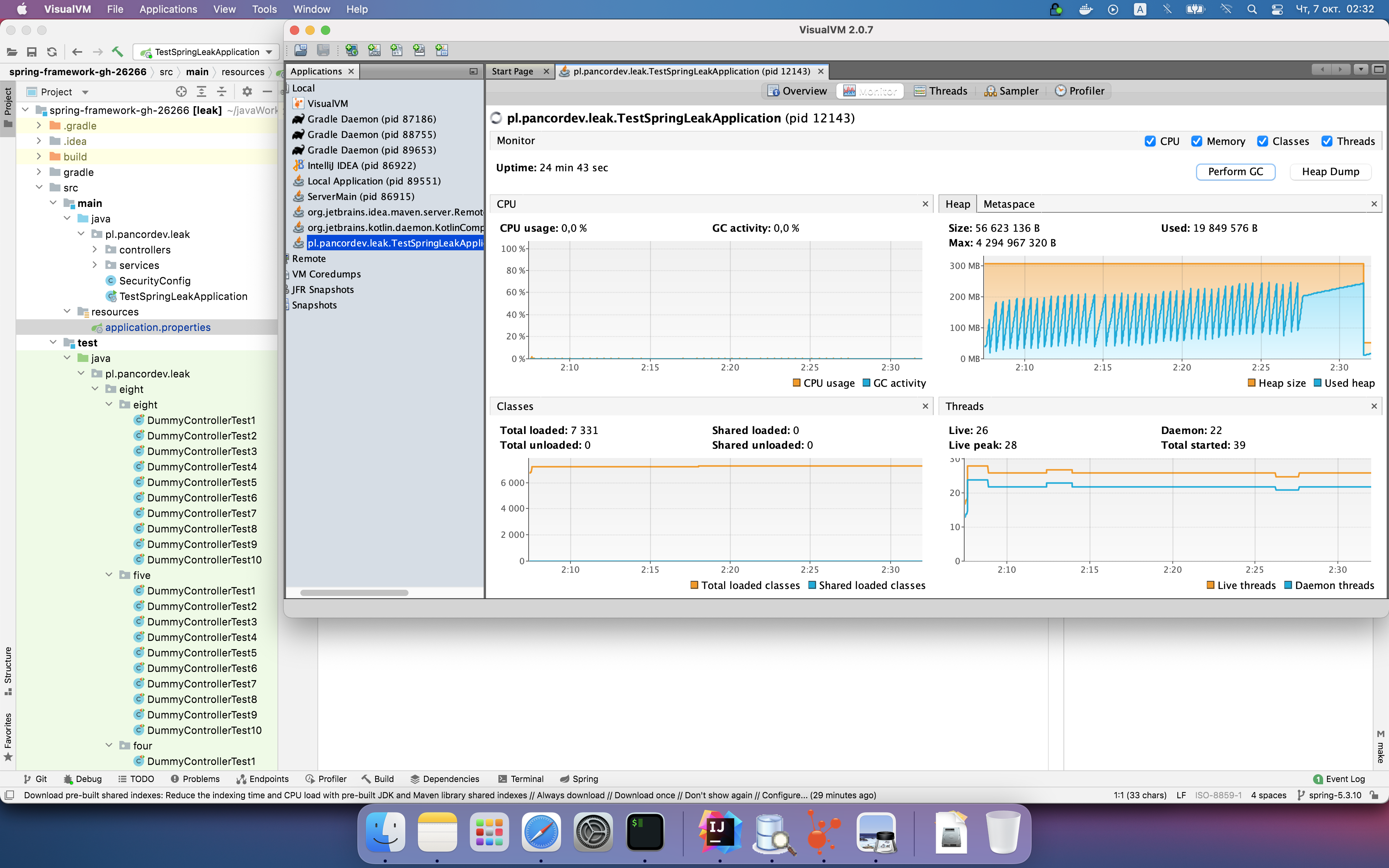
Task: Hide the Project panel with minus icon
Action: tap(267, 92)
